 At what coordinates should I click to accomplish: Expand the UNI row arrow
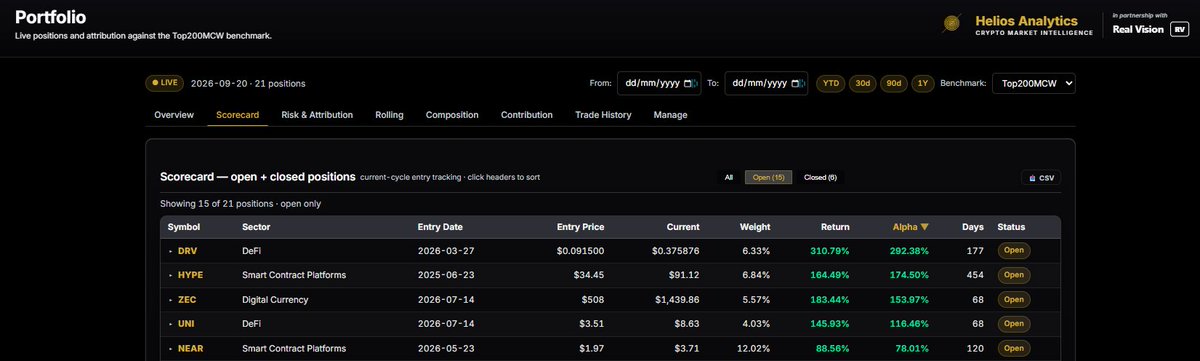[170, 324]
